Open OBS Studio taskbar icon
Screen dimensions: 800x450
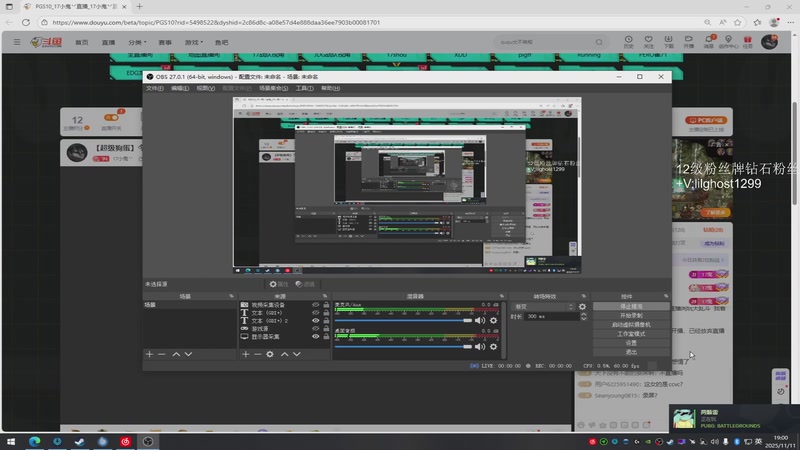(x=148, y=441)
